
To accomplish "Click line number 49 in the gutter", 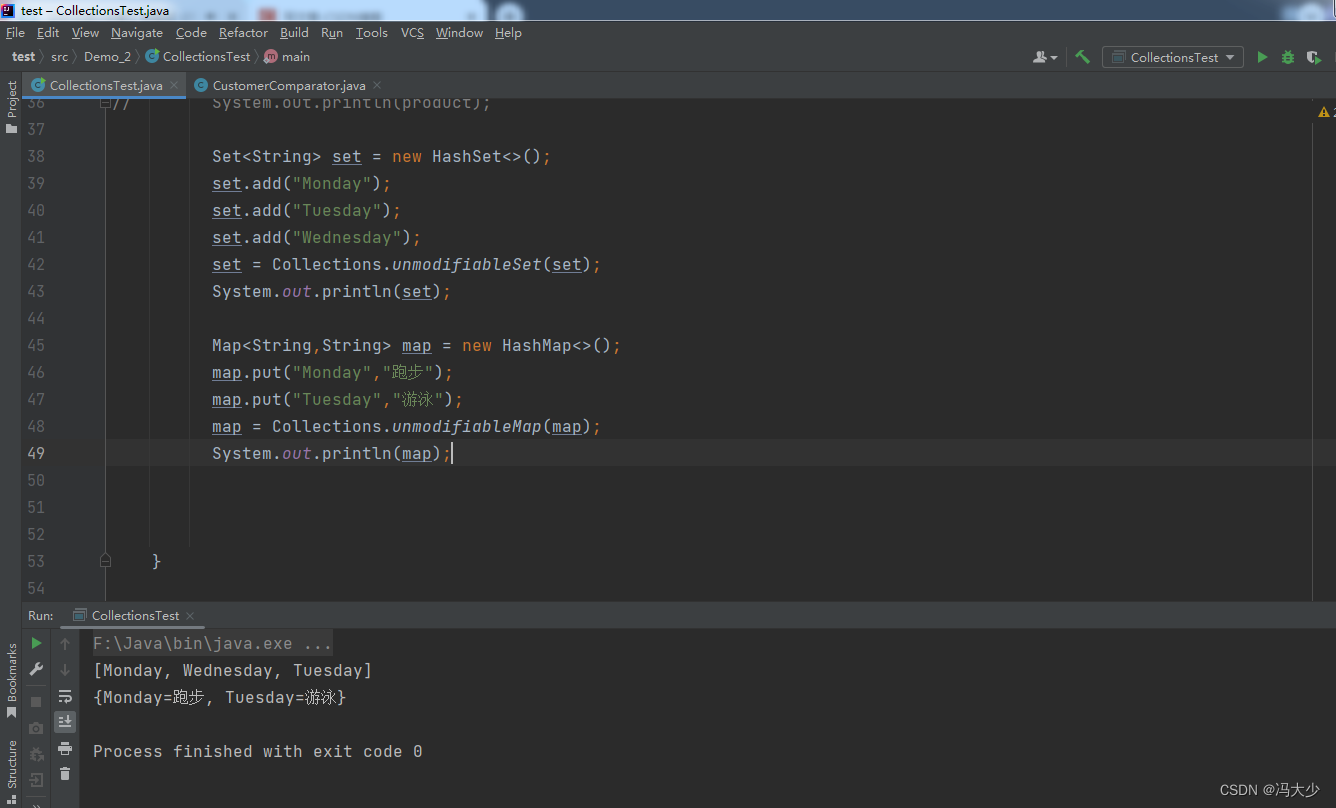I will (36, 453).
